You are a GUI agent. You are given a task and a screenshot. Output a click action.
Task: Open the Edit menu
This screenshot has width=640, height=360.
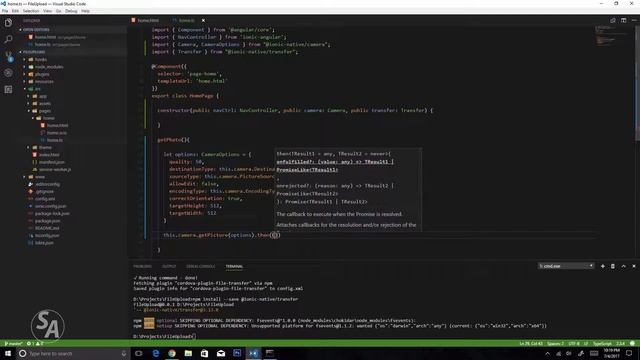[16, 11]
